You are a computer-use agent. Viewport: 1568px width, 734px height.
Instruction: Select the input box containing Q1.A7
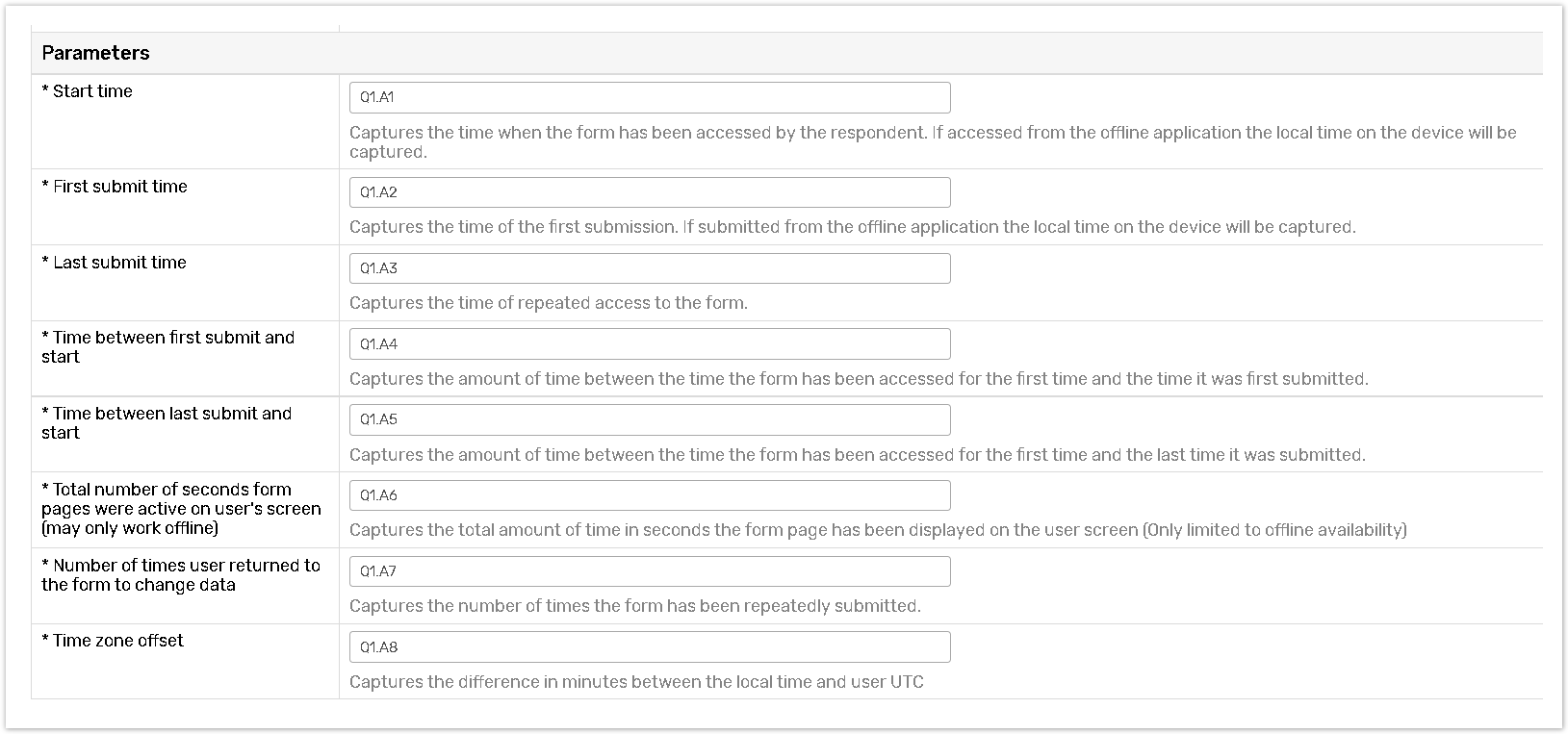(x=650, y=571)
